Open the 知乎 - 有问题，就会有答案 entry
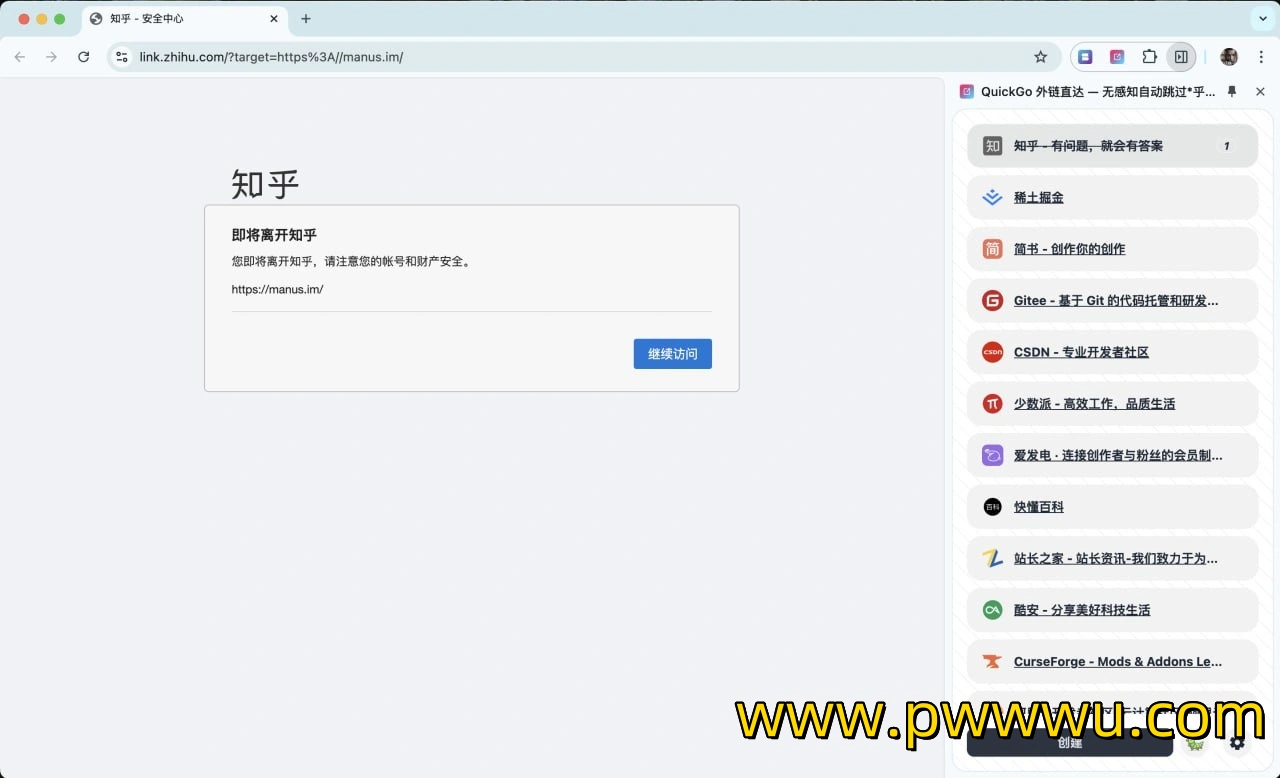The image size is (1280, 778). click(x=1112, y=146)
